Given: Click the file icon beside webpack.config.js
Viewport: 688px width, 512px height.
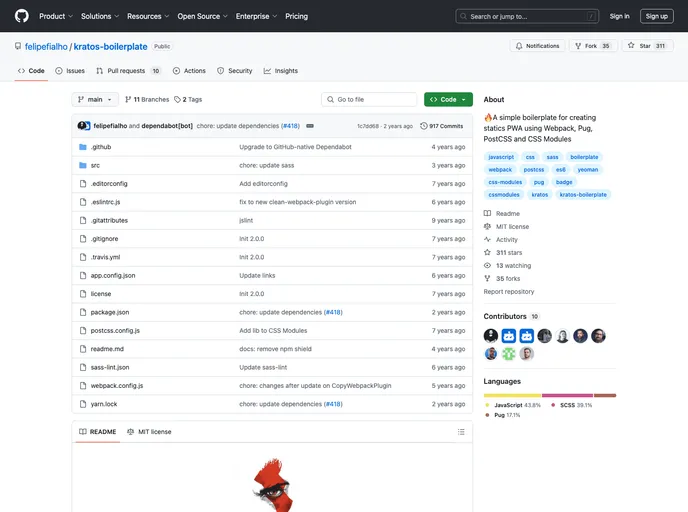Looking at the screenshot, I should click(x=83, y=386).
